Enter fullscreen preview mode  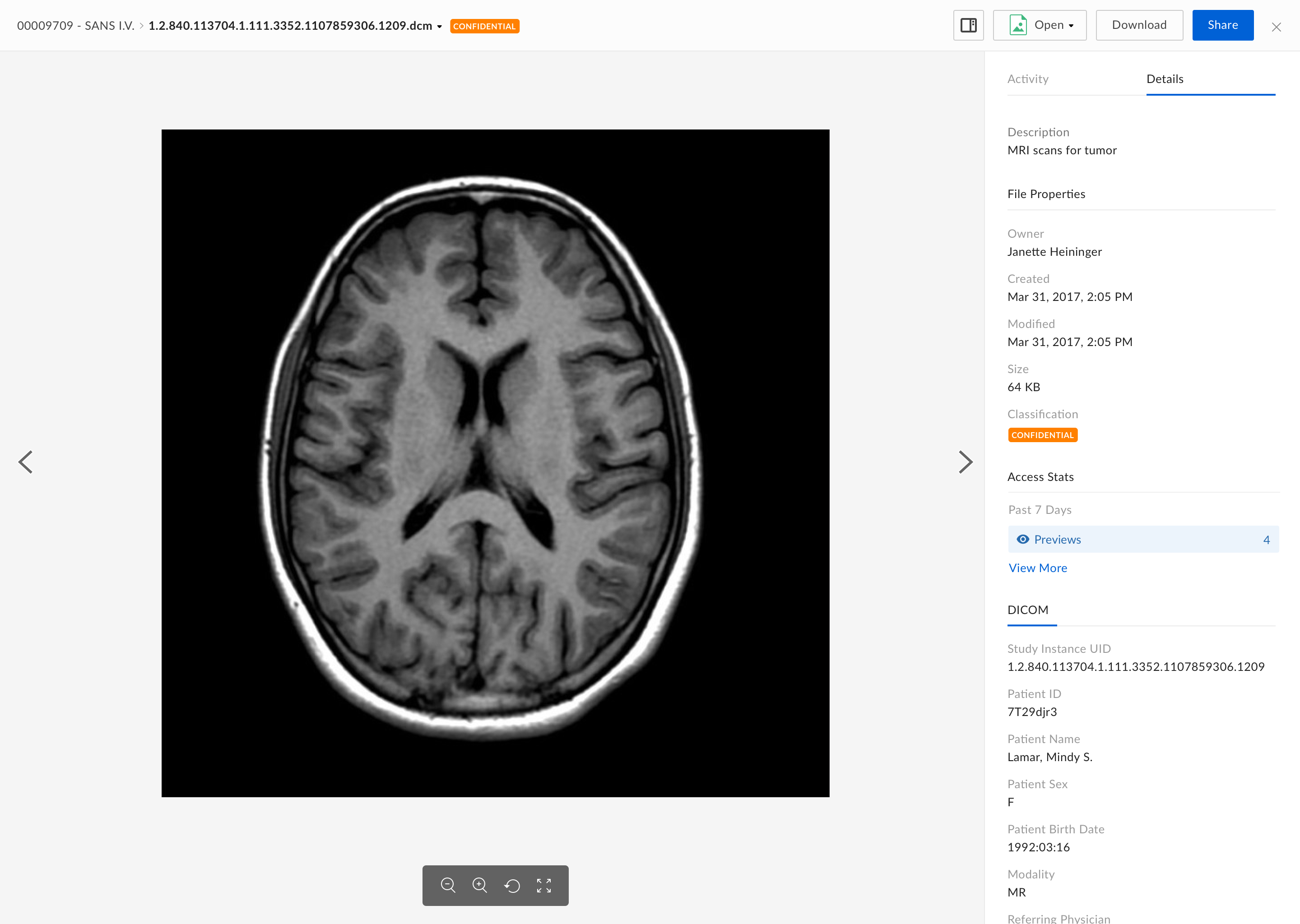(543, 885)
